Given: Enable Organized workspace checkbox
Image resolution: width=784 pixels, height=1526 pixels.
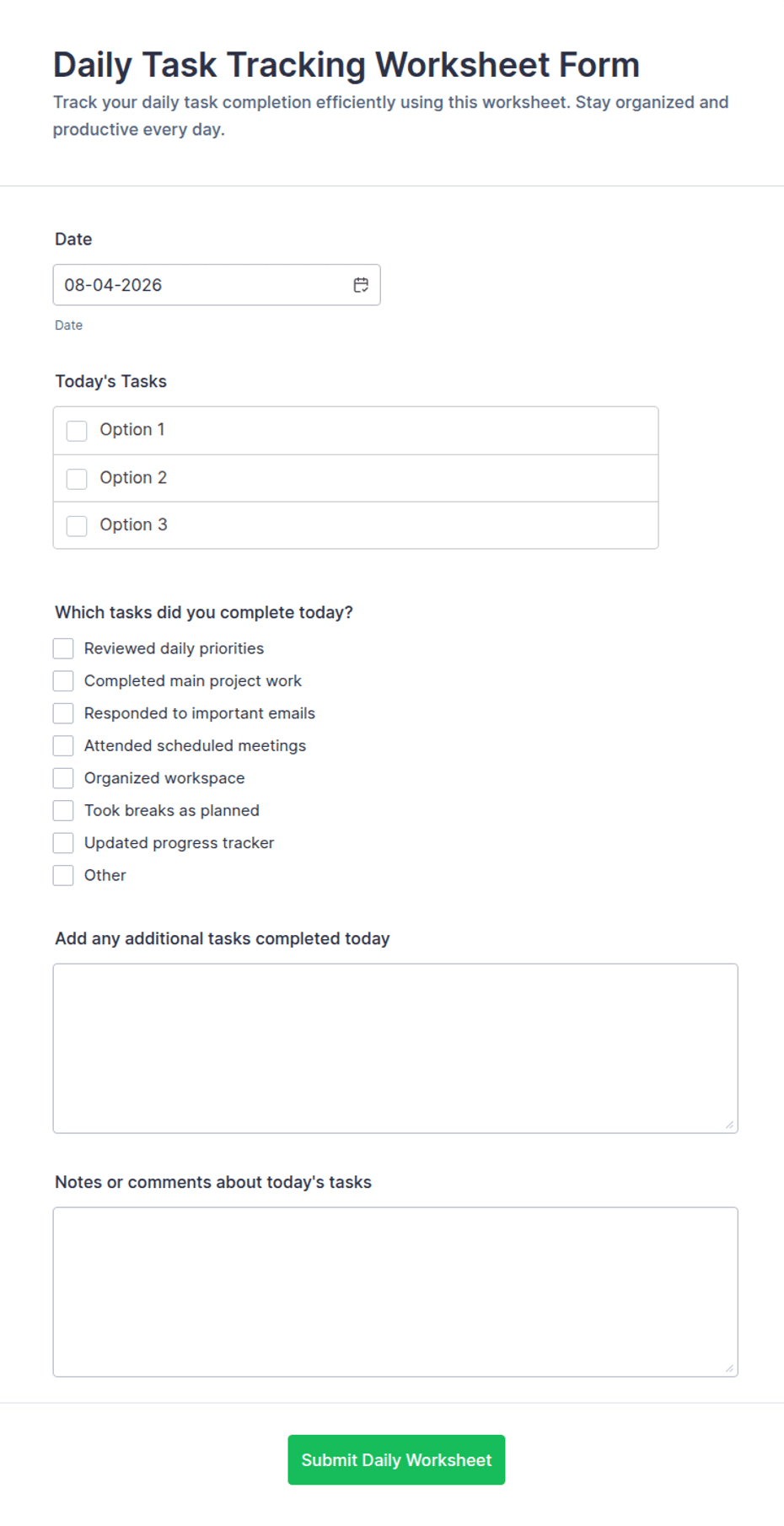Looking at the screenshot, I should pos(63,777).
